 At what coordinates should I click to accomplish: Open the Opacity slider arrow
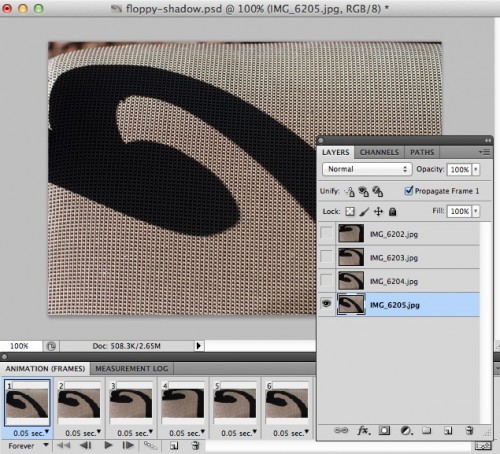point(476,169)
